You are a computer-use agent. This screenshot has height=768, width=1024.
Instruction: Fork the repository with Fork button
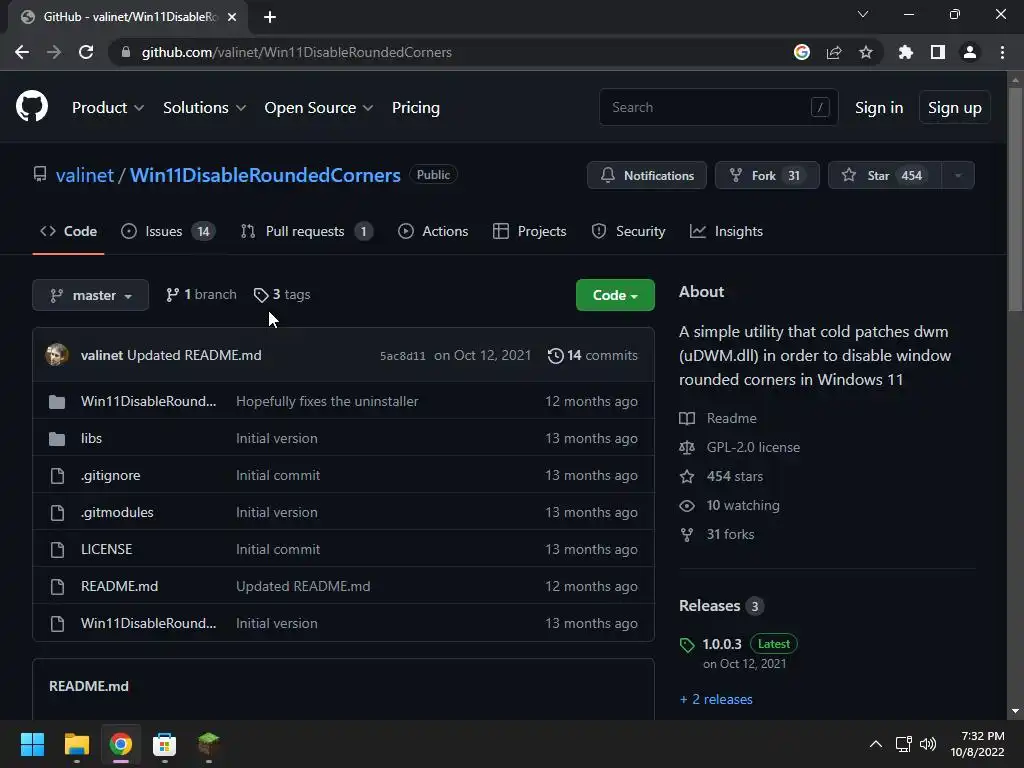tap(767, 175)
